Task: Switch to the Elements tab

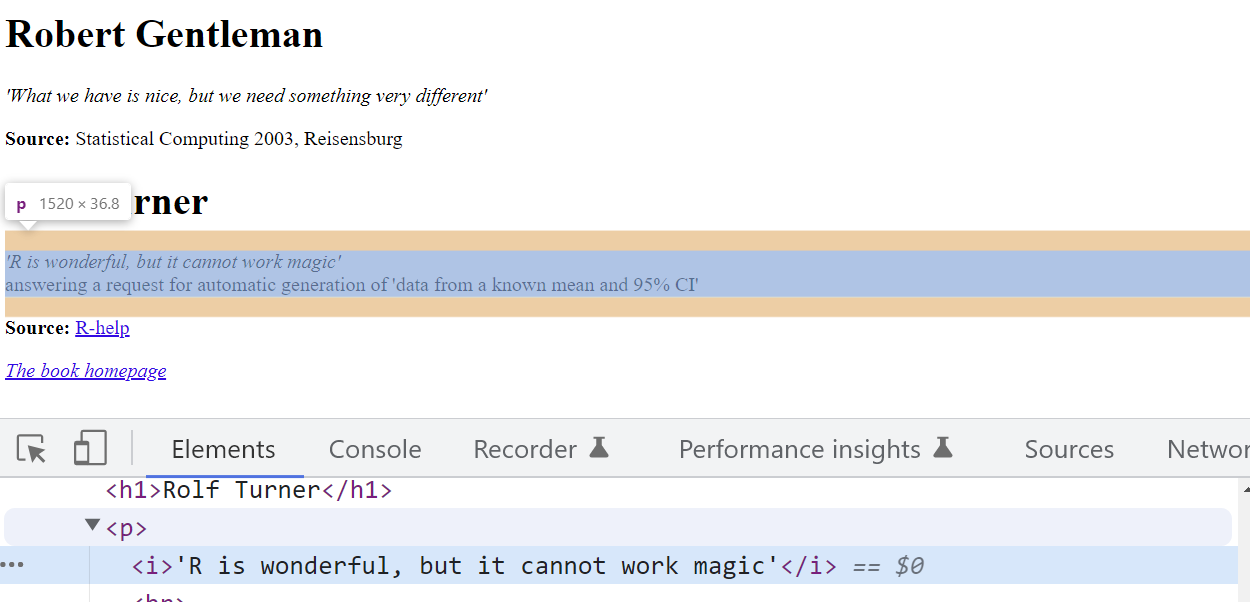Action: (x=223, y=450)
